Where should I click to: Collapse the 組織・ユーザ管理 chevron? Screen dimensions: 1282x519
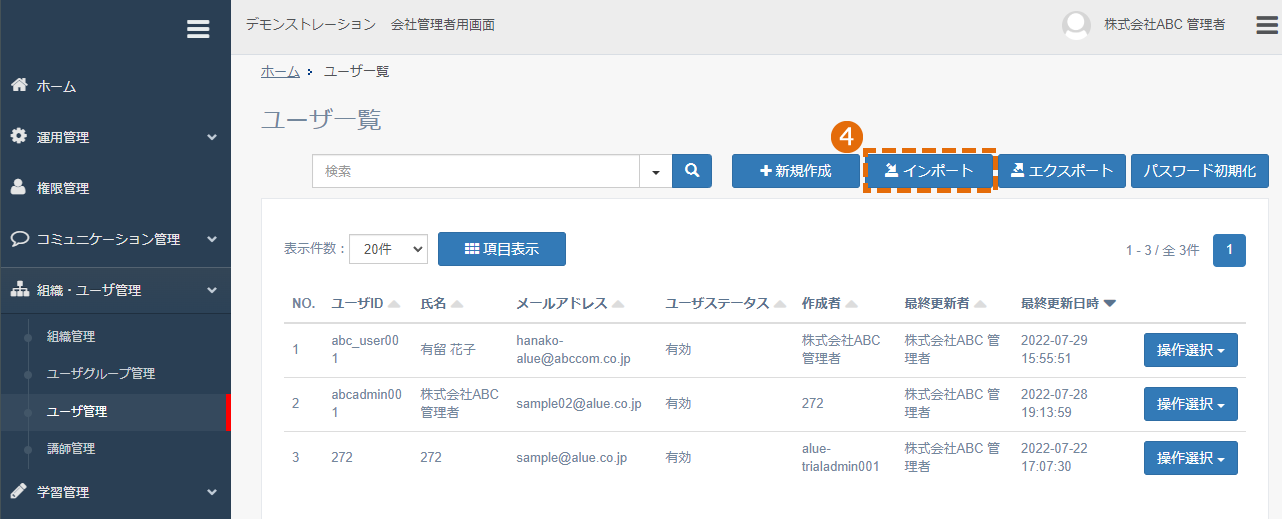pyautogui.click(x=212, y=290)
